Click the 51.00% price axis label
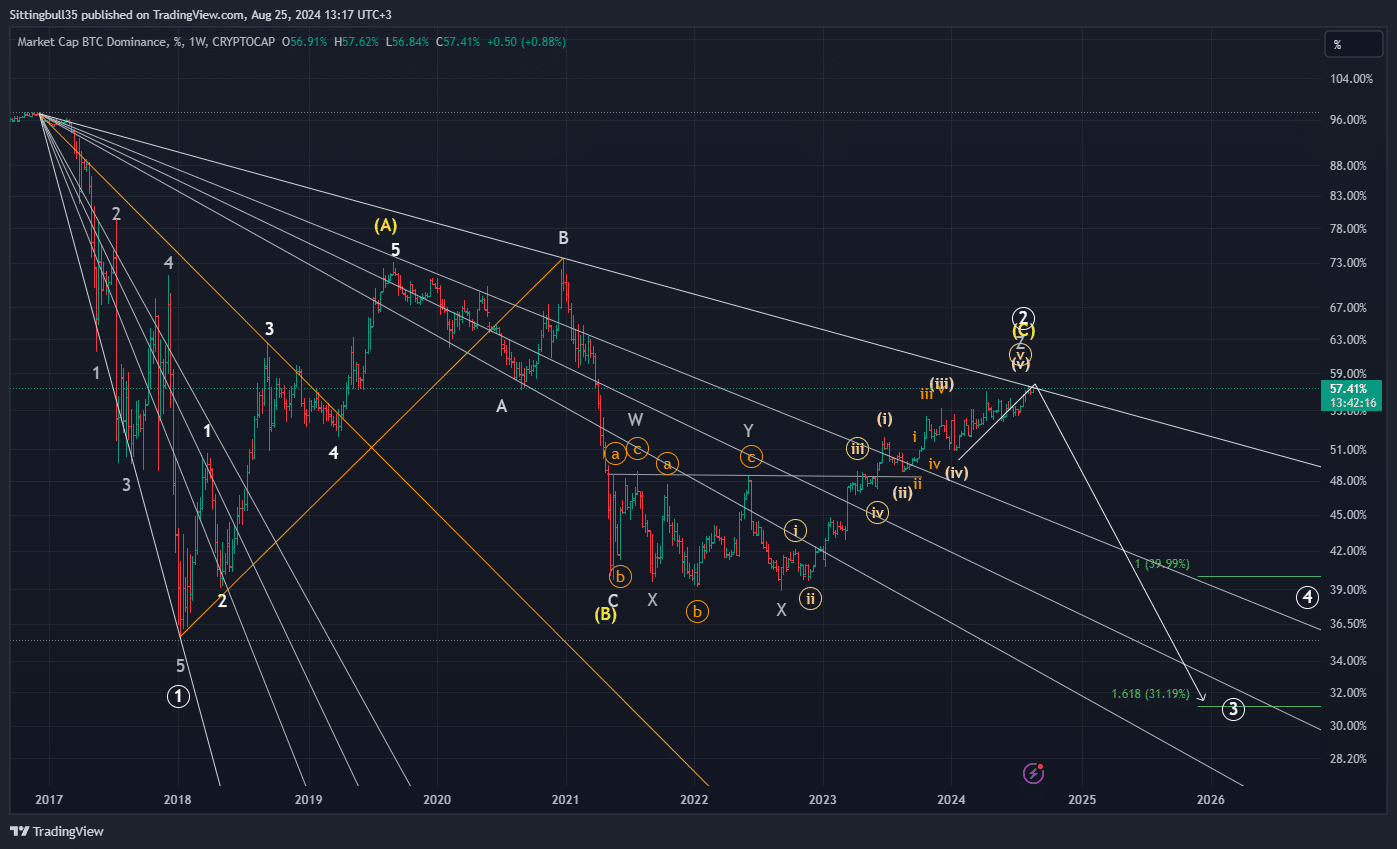Viewport: 1397px width, 849px height. point(1350,450)
